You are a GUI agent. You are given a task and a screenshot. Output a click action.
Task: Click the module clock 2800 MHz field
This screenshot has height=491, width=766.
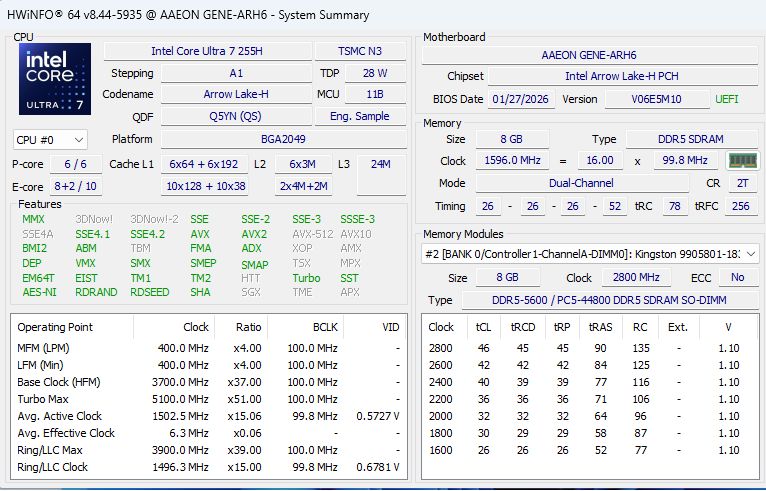pos(636,278)
